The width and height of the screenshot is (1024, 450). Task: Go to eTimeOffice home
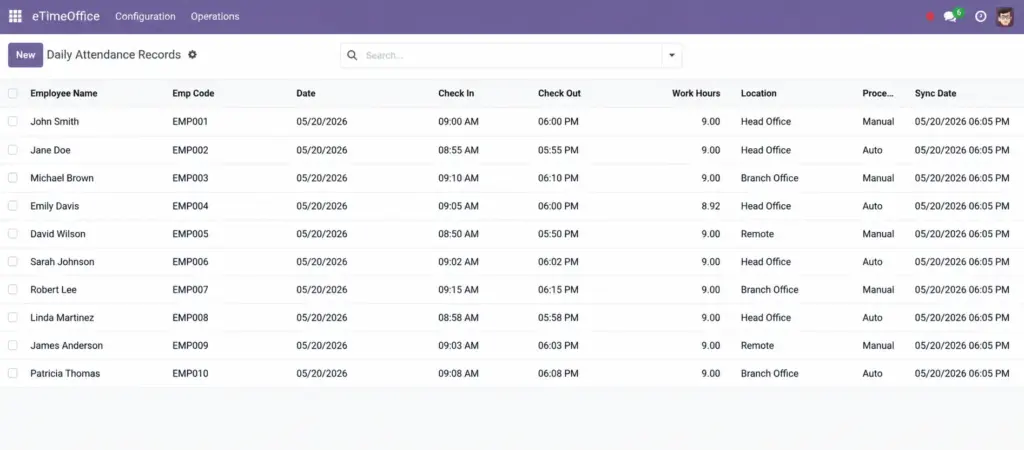point(66,16)
